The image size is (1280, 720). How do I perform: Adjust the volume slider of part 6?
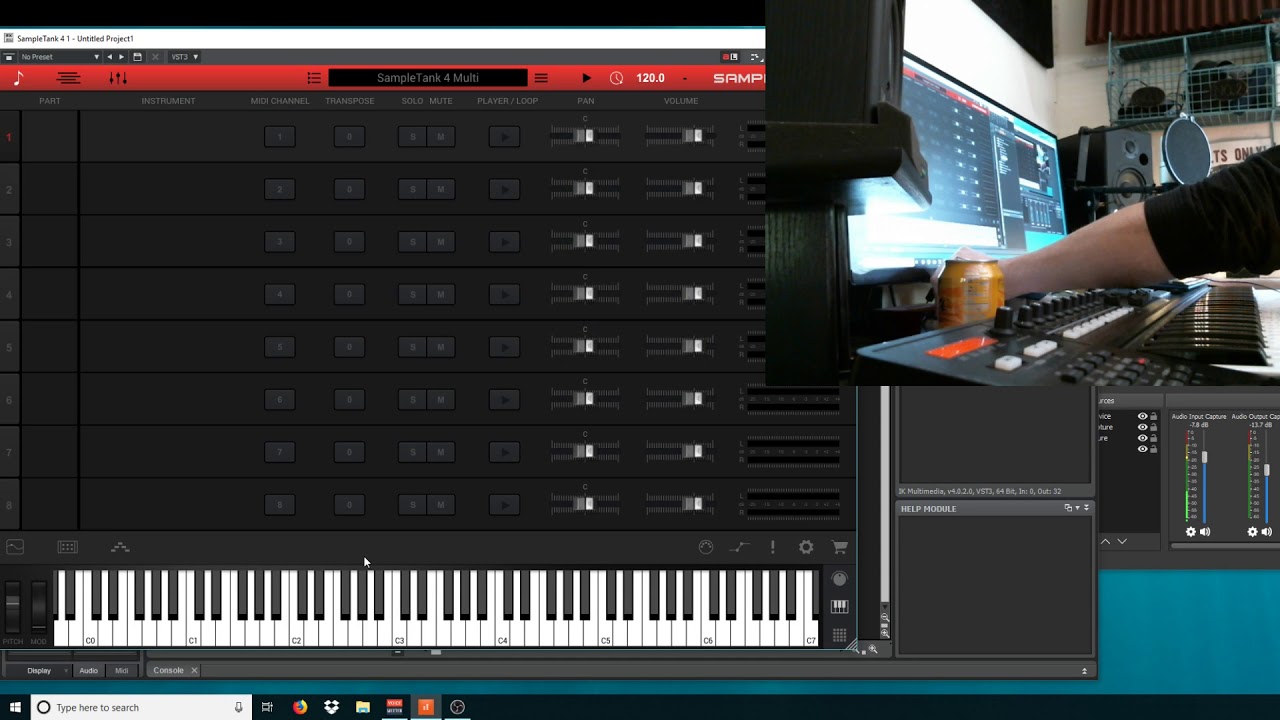point(680,399)
